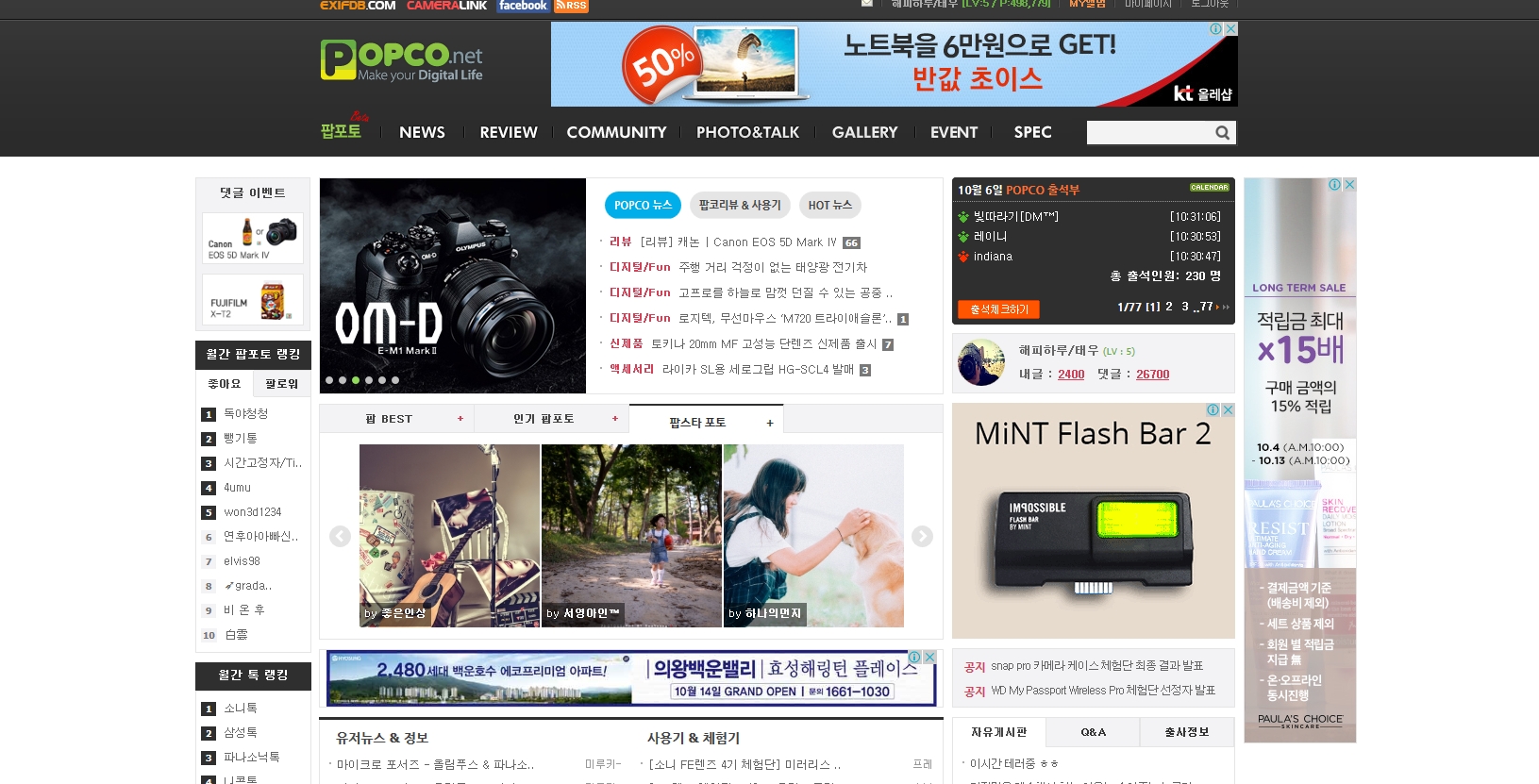Open ranking user 독야청청

pos(246,414)
